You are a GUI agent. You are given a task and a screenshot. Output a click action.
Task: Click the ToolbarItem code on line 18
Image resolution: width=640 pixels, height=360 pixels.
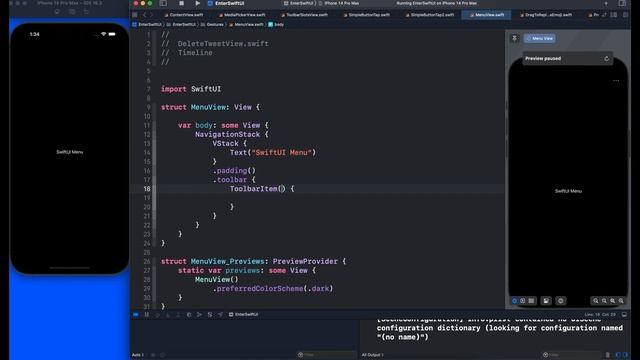pyautogui.click(x=262, y=189)
